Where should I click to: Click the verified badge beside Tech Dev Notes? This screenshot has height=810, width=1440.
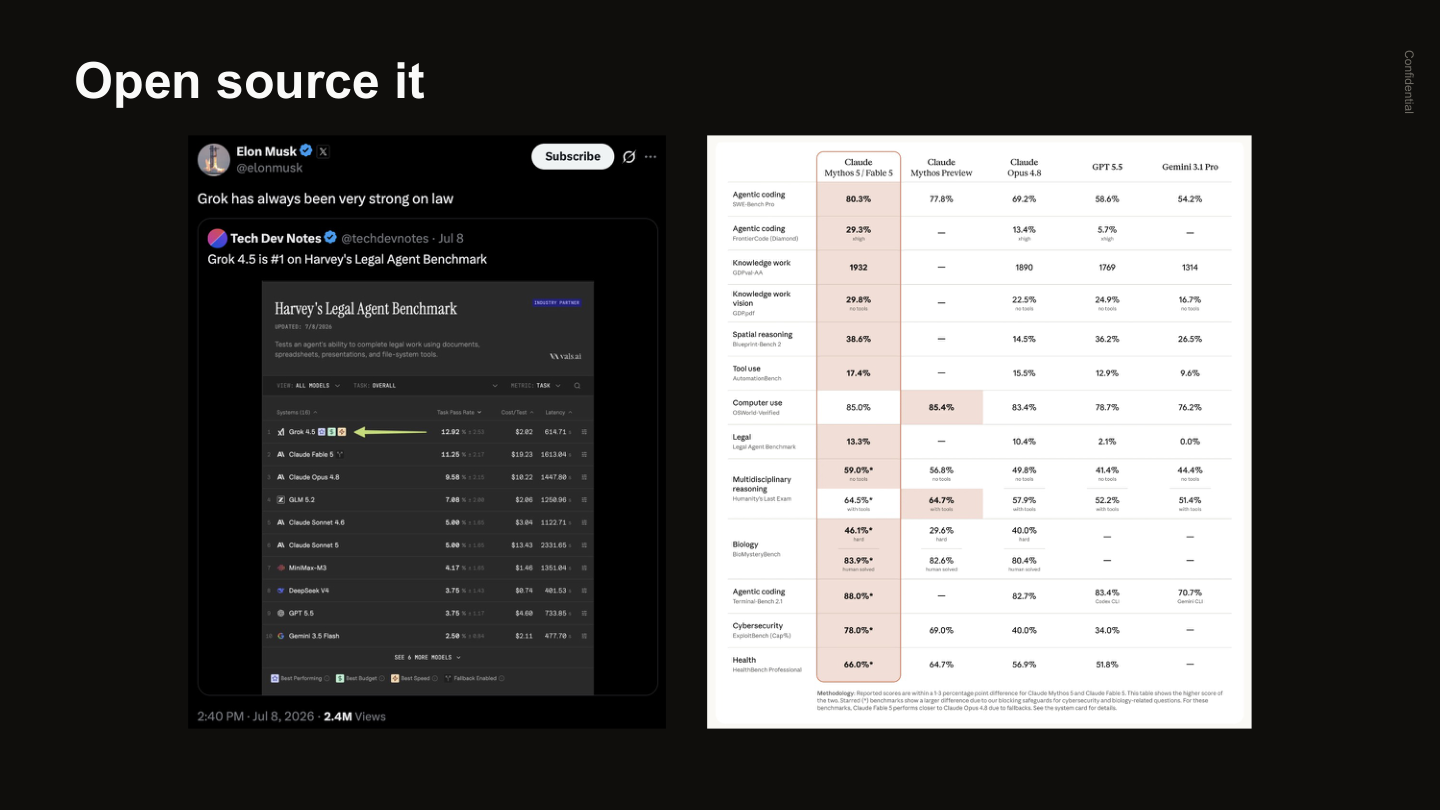coord(330,238)
